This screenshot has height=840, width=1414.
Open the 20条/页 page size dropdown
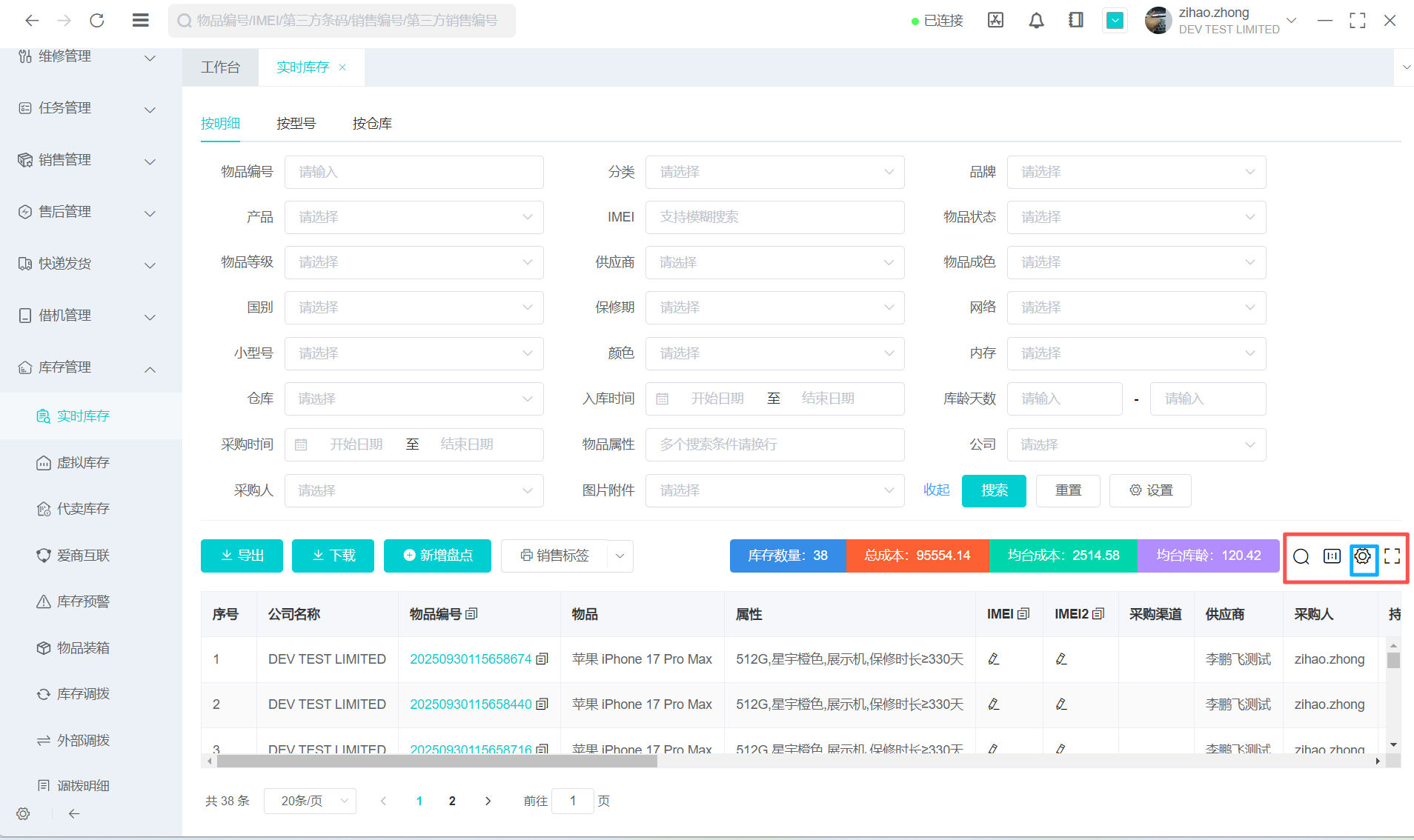310,801
